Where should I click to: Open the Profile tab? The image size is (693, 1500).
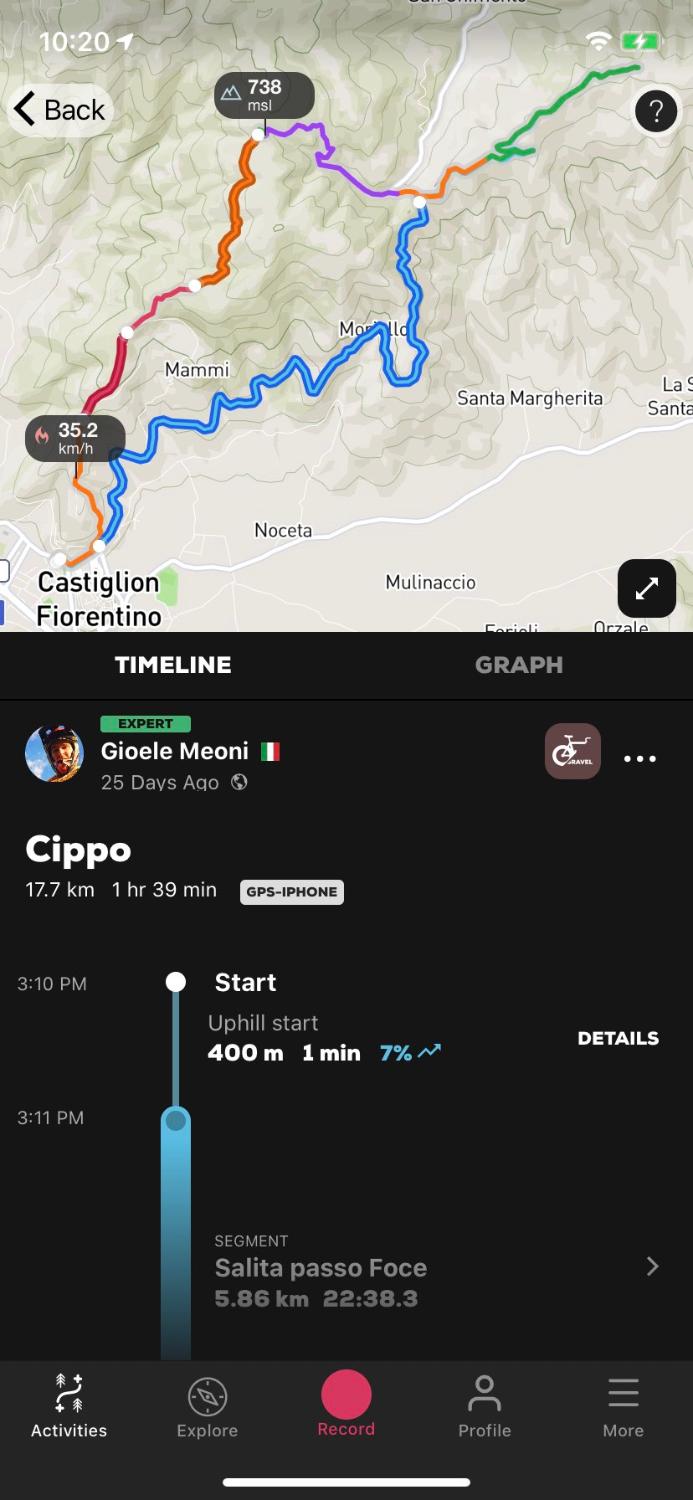(484, 1406)
